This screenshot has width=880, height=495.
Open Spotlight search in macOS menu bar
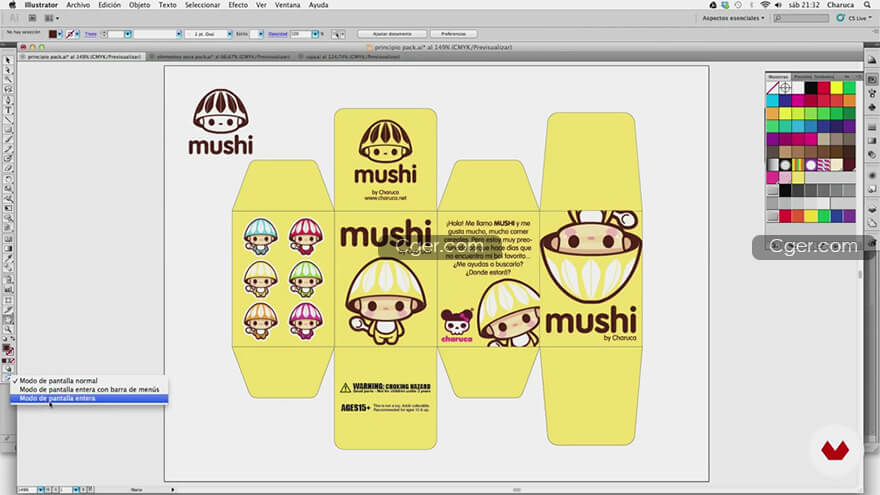click(x=868, y=4)
